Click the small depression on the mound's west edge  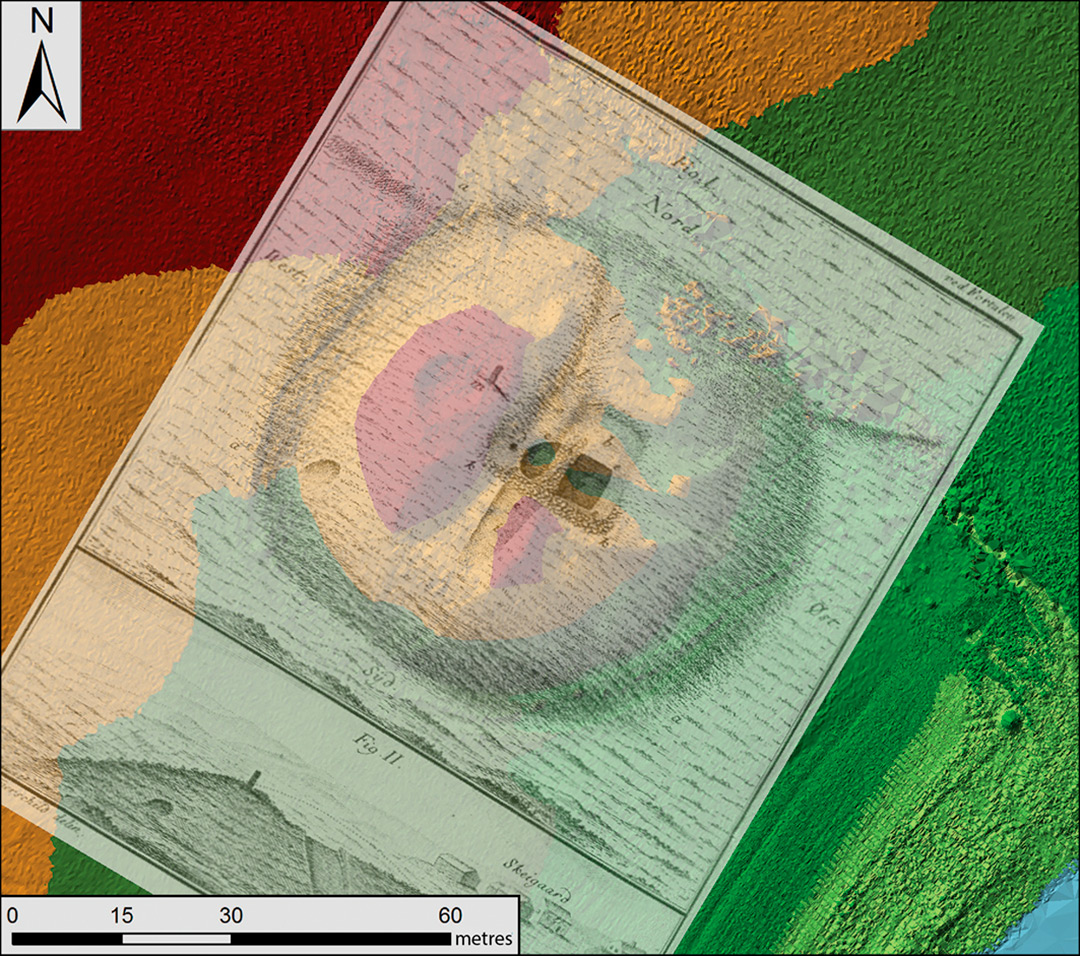tap(326, 466)
